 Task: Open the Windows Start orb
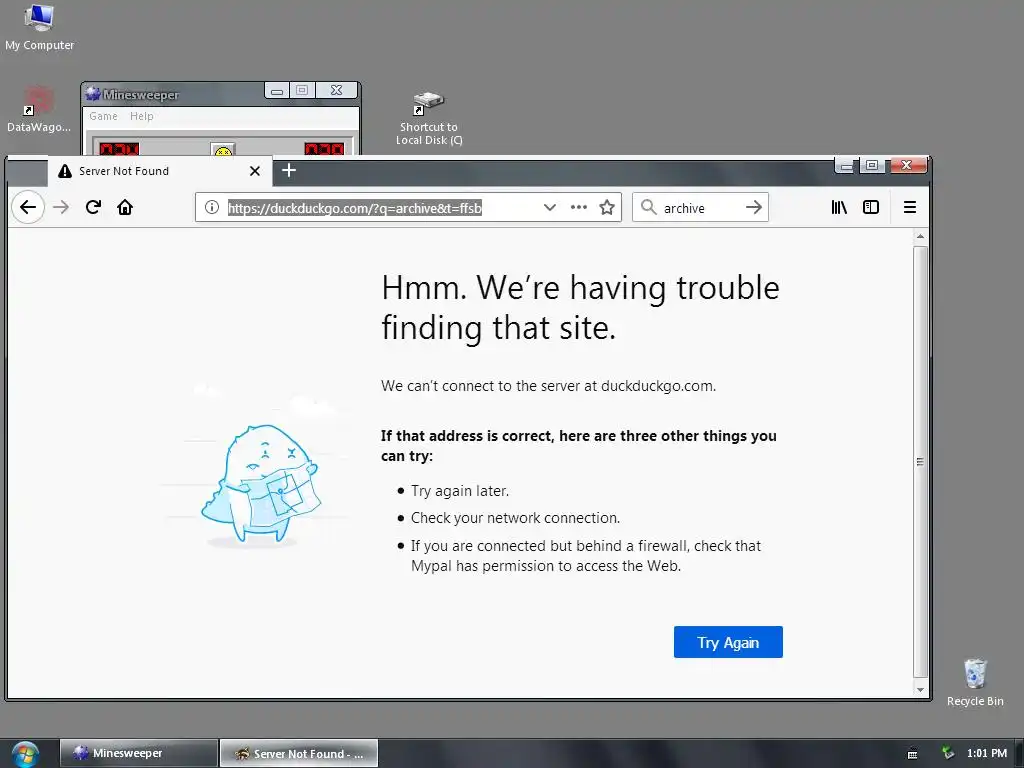click(25, 754)
